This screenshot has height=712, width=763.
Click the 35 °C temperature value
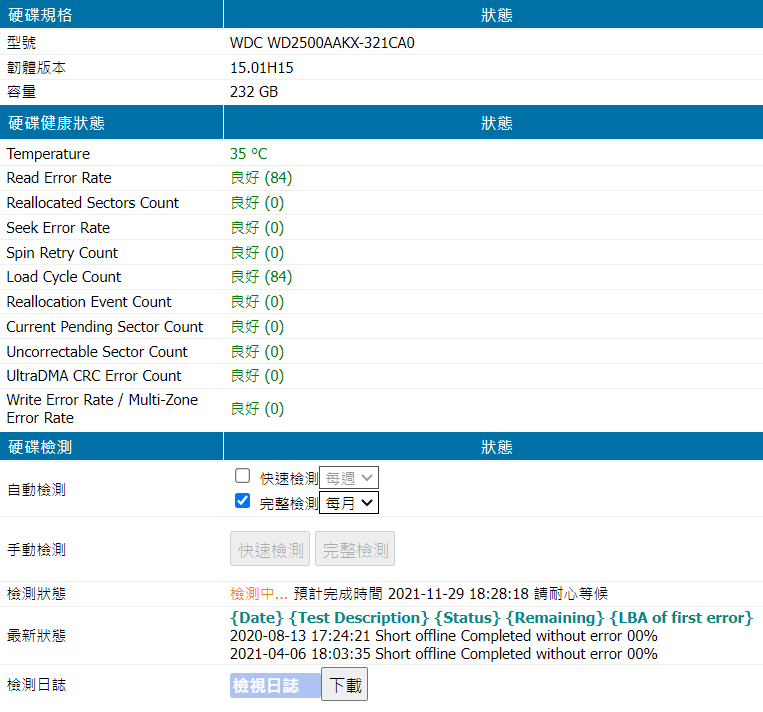pyautogui.click(x=249, y=154)
